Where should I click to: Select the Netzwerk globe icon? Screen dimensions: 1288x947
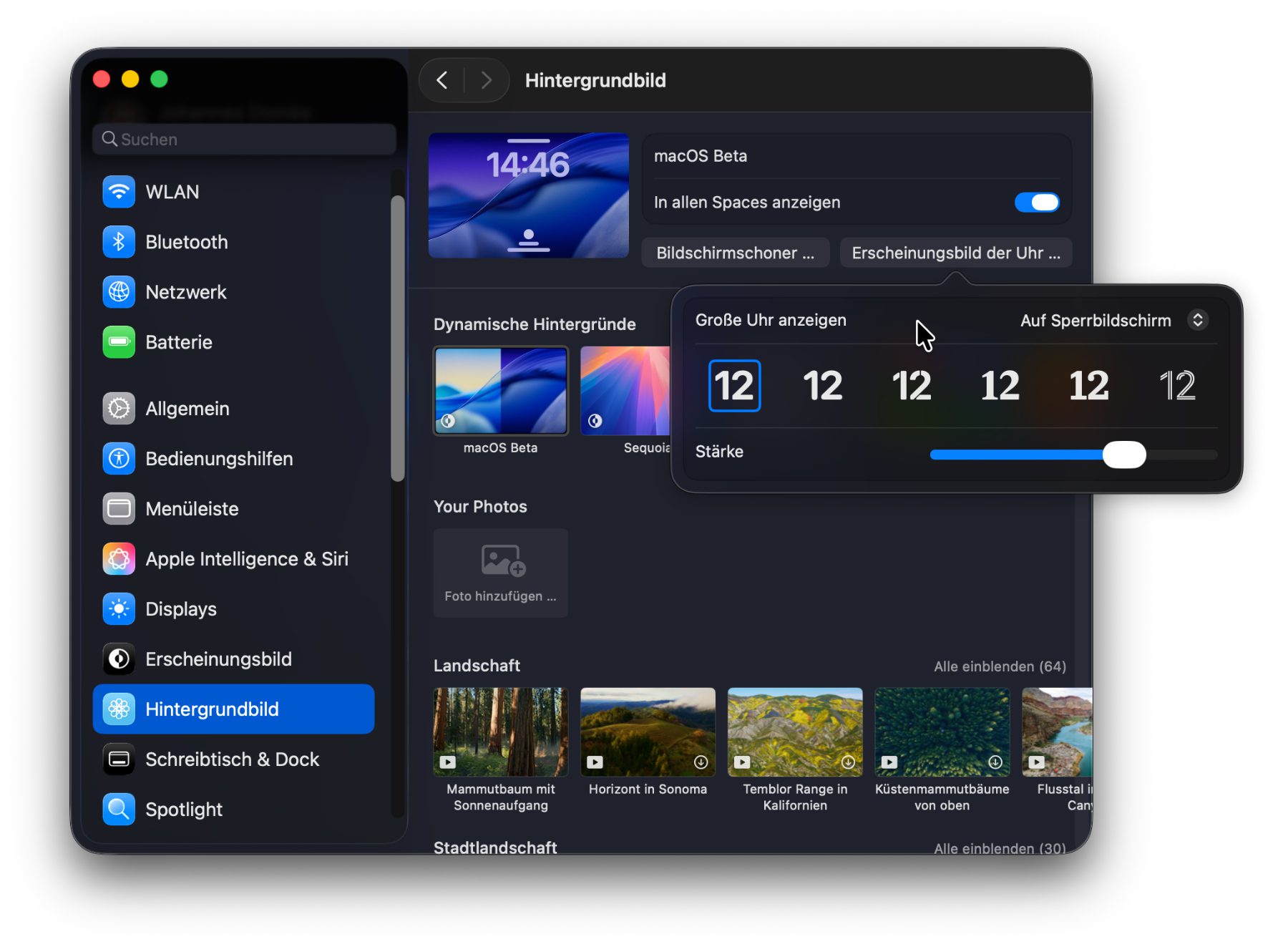tap(119, 292)
